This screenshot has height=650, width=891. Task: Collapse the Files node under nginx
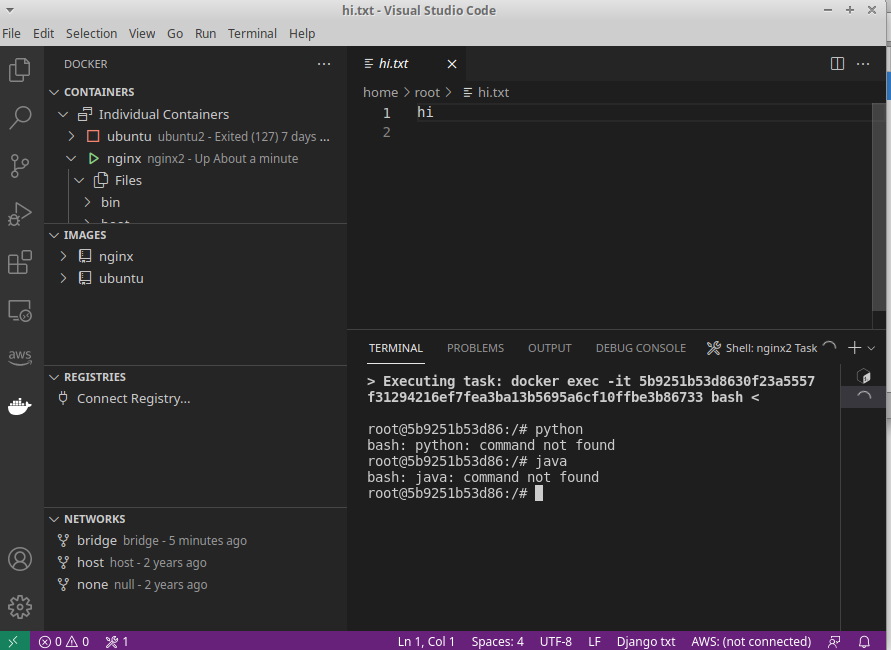pos(80,181)
